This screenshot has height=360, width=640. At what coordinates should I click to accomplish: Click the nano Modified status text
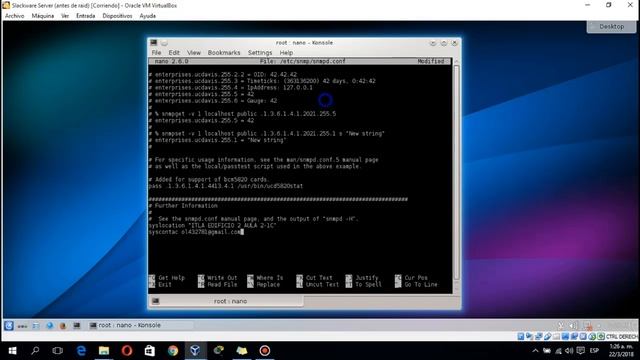coord(431,61)
